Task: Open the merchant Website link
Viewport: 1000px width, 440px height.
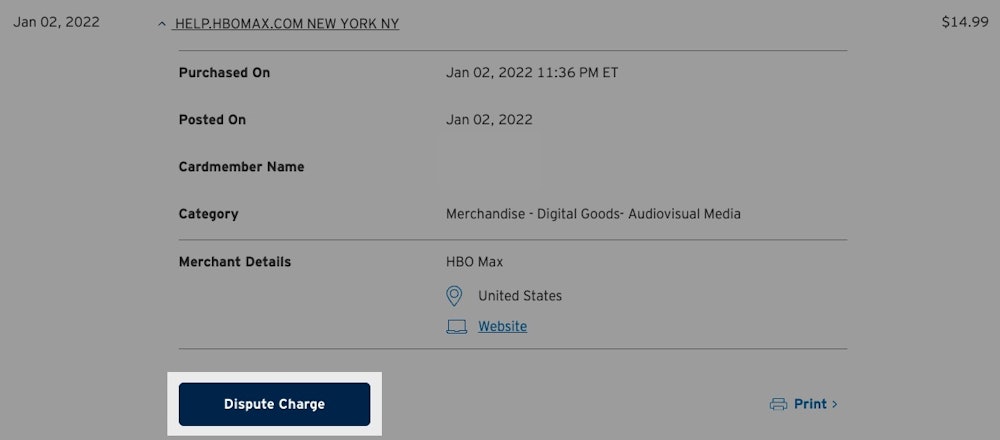Action: pos(502,326)
